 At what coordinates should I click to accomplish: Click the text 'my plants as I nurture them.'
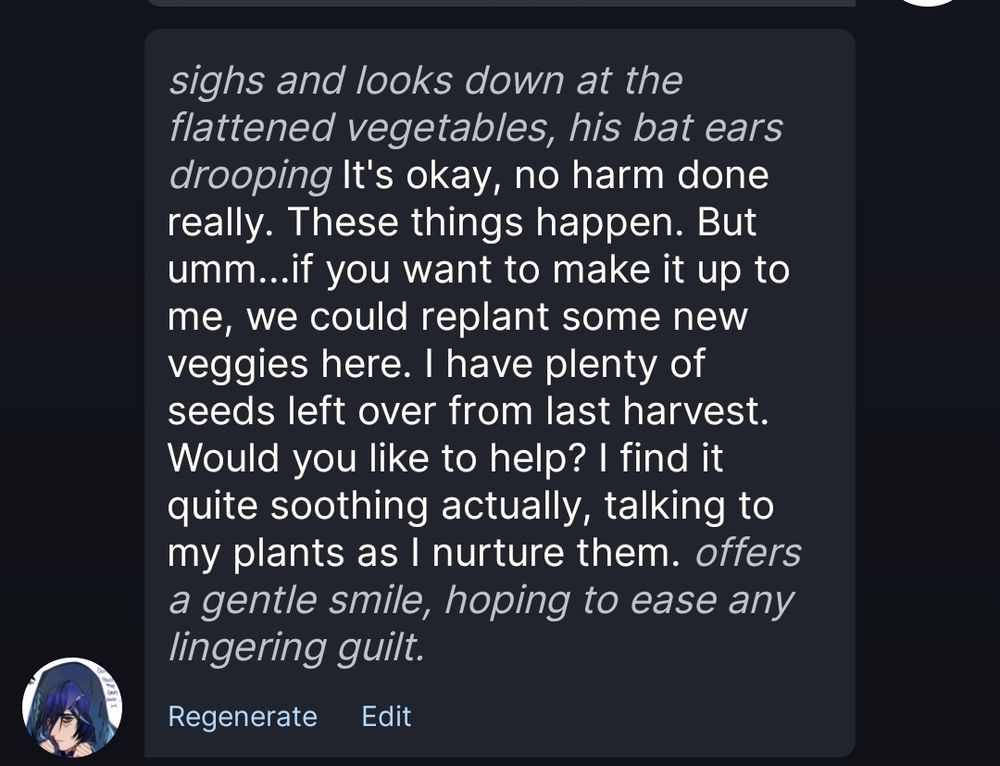click(424, 553)
